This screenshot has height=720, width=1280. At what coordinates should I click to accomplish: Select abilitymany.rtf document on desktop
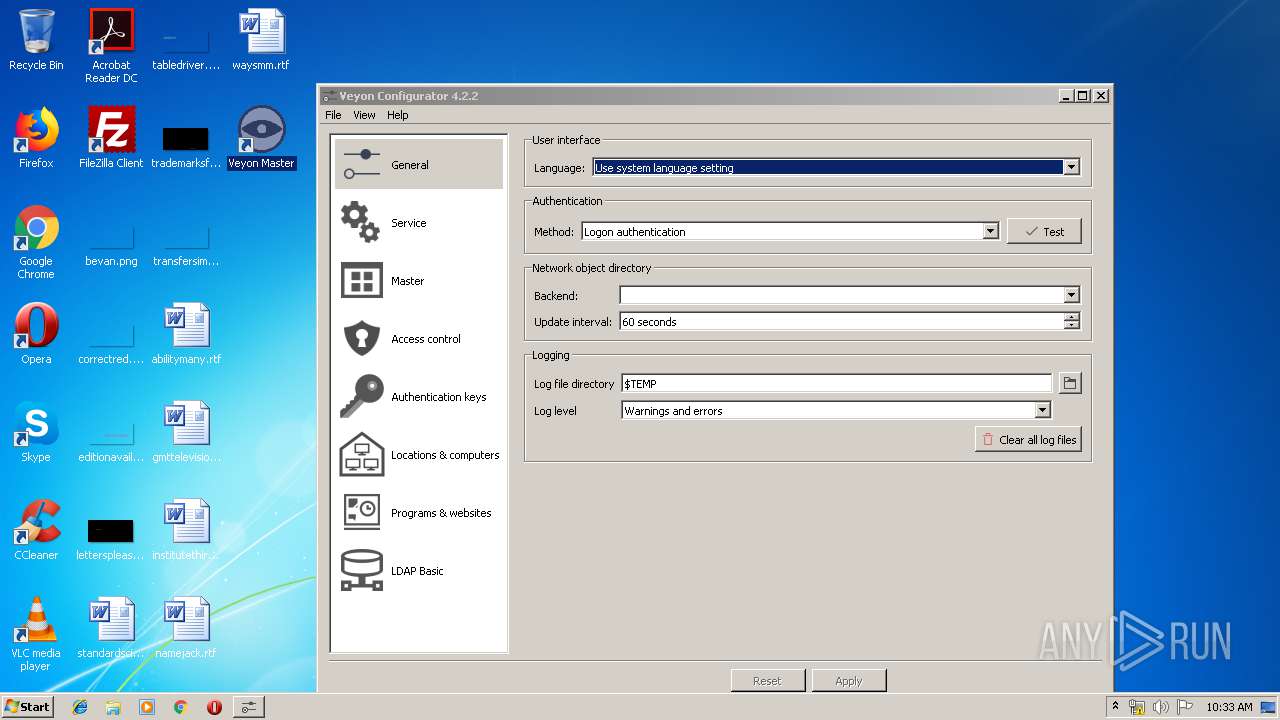(186, 335)
